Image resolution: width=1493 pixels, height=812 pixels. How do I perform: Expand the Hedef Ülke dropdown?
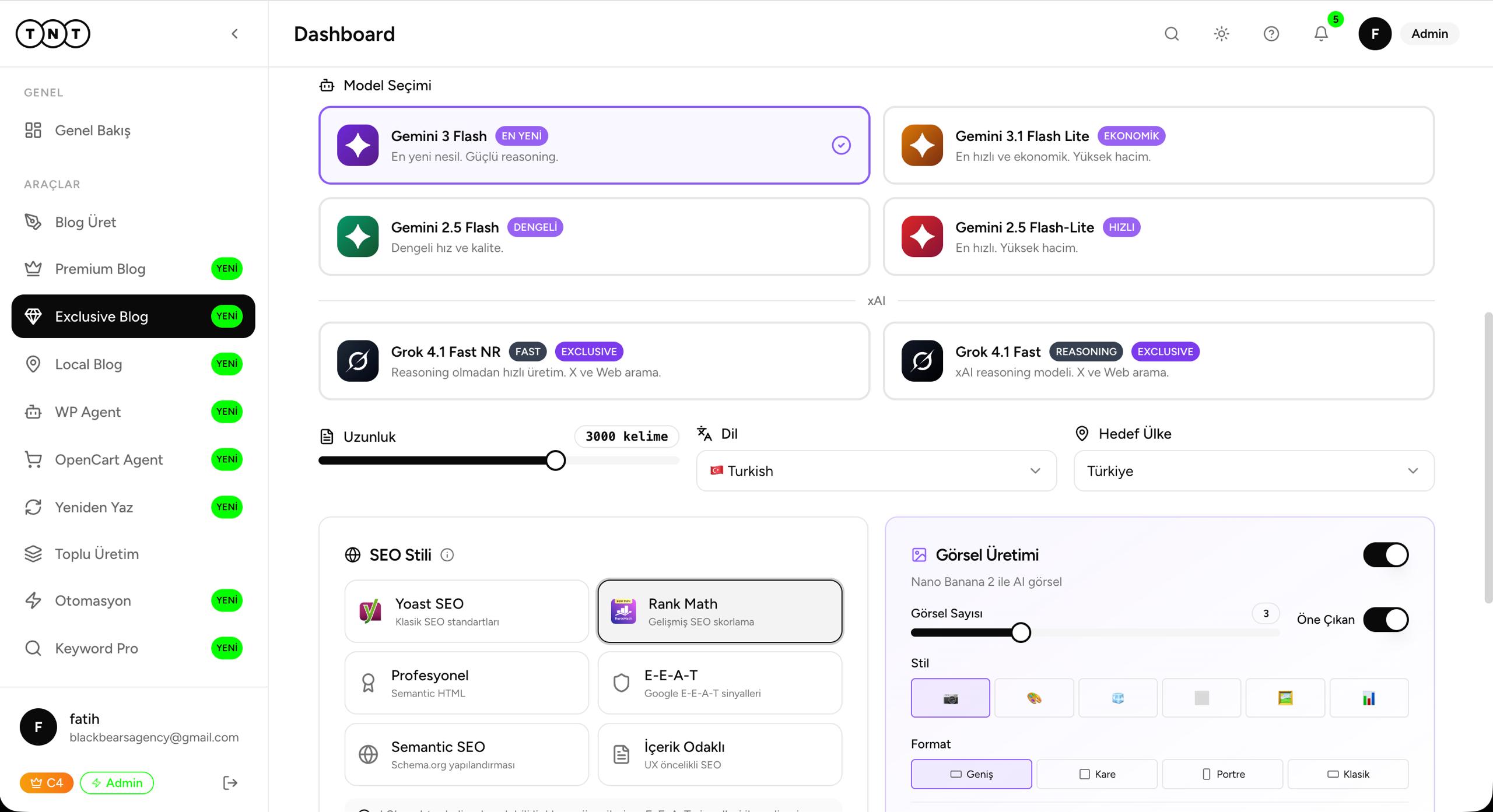tap(1254, 471)
